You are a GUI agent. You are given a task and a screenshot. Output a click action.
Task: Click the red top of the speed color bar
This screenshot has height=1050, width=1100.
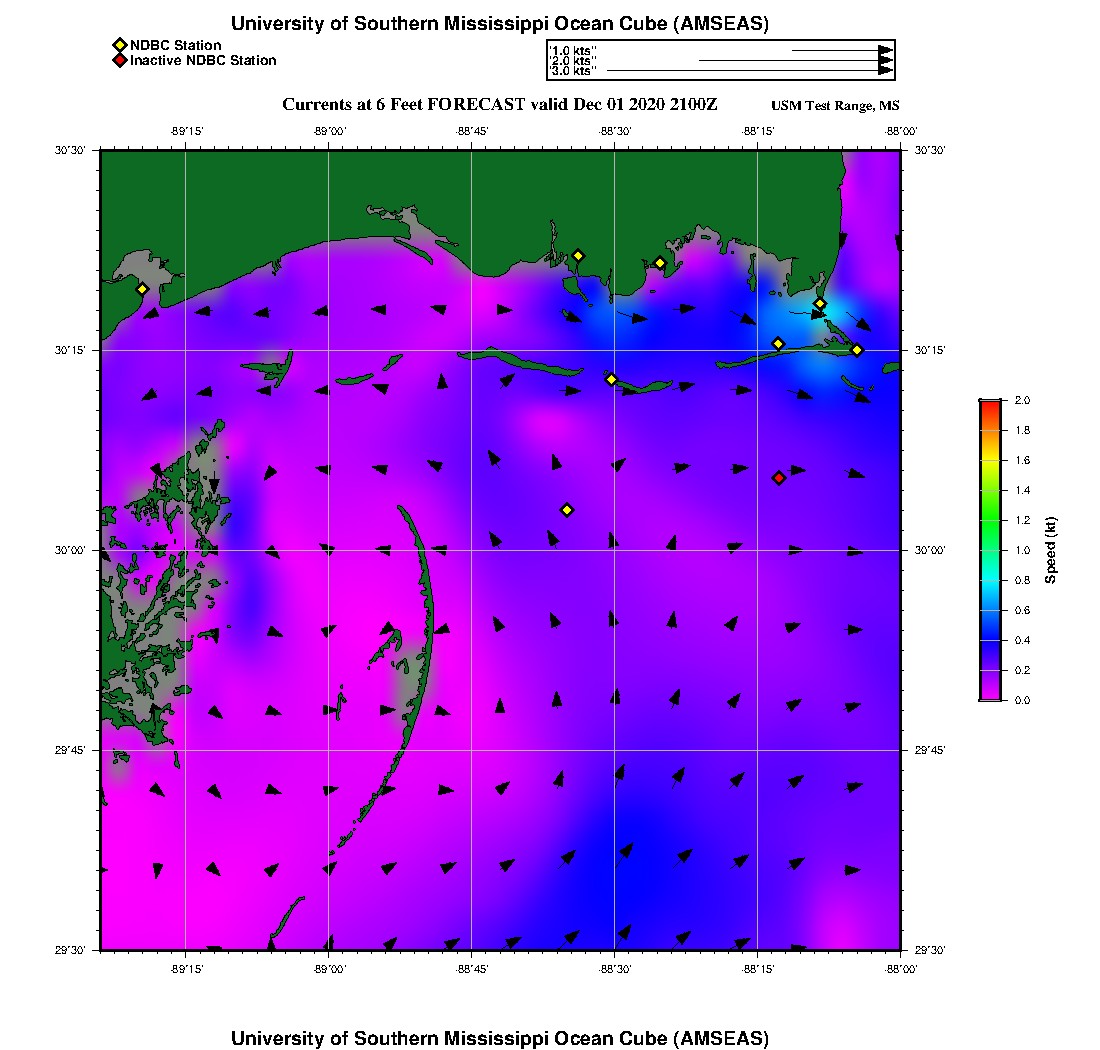click(989, 404)
